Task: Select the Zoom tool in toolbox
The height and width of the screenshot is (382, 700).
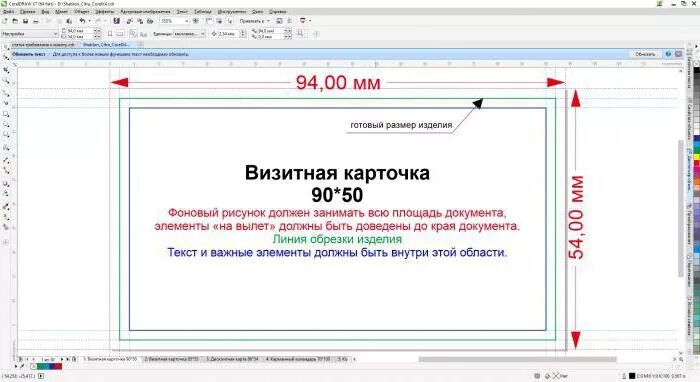Action: 6,81
